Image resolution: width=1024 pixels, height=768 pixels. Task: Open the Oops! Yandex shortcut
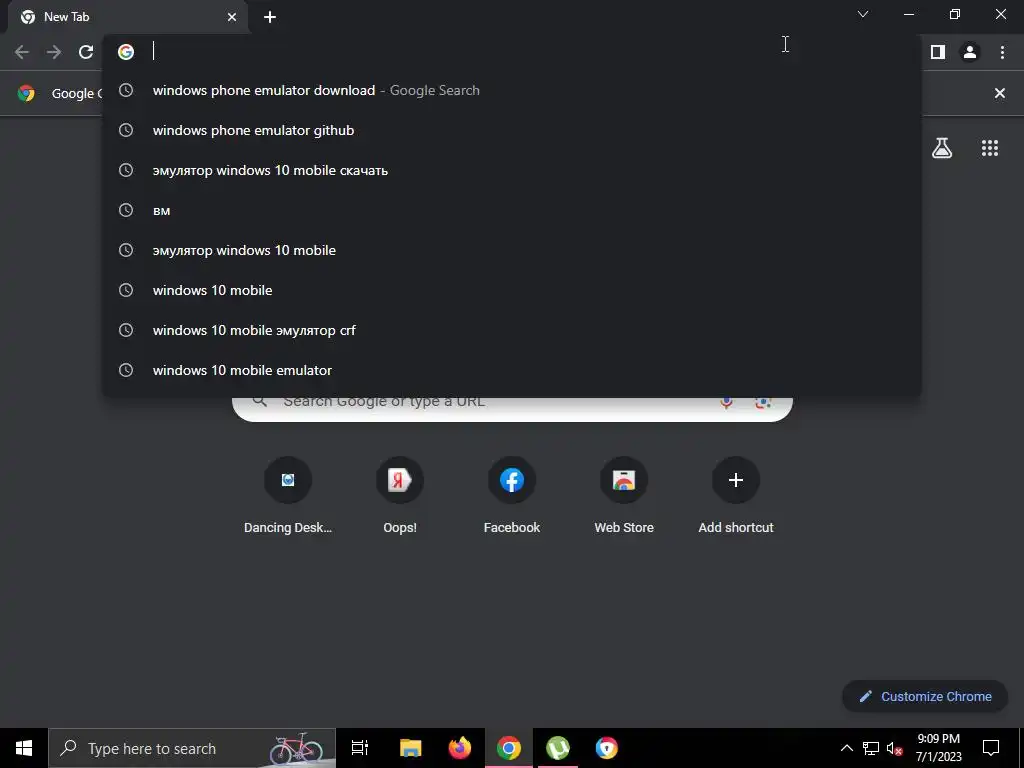(400, 496)
